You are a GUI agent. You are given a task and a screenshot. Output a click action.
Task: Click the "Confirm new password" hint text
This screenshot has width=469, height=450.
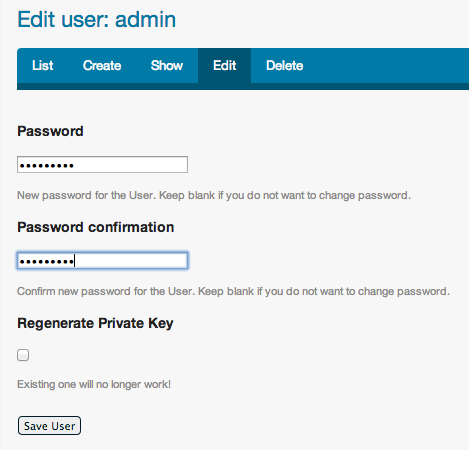(x=233, y=291)
